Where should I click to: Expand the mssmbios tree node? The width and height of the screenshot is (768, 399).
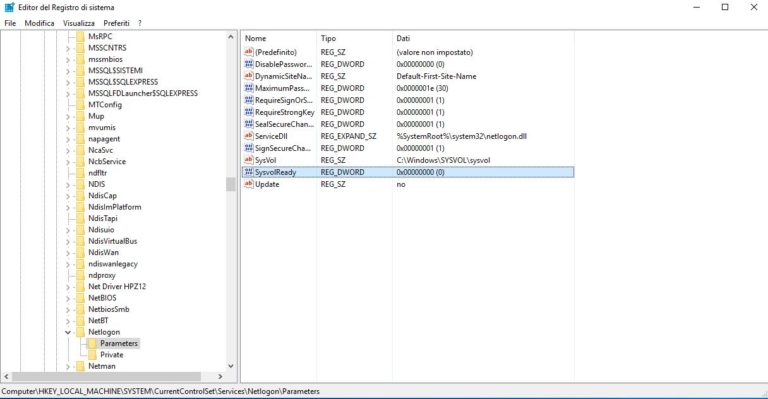[68, 59]
